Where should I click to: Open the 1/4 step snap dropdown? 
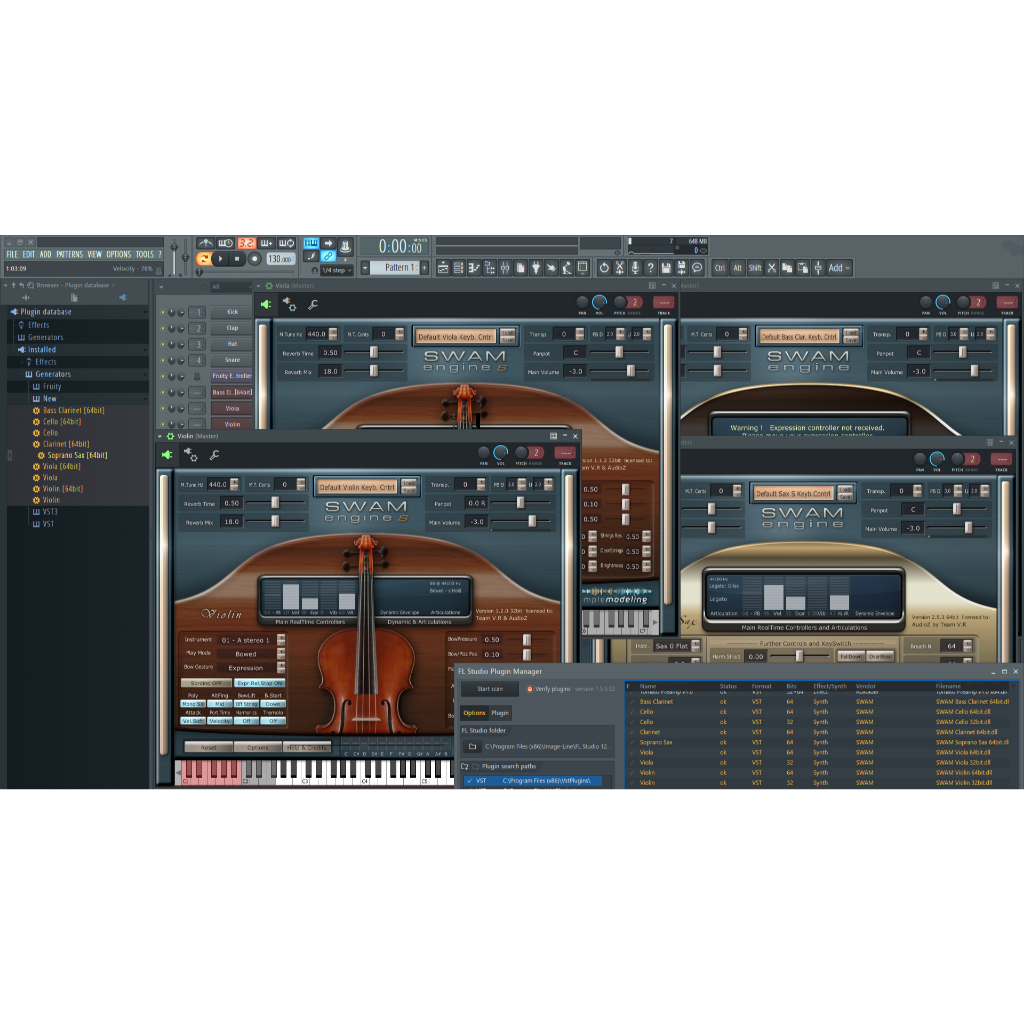click(334, 270)
